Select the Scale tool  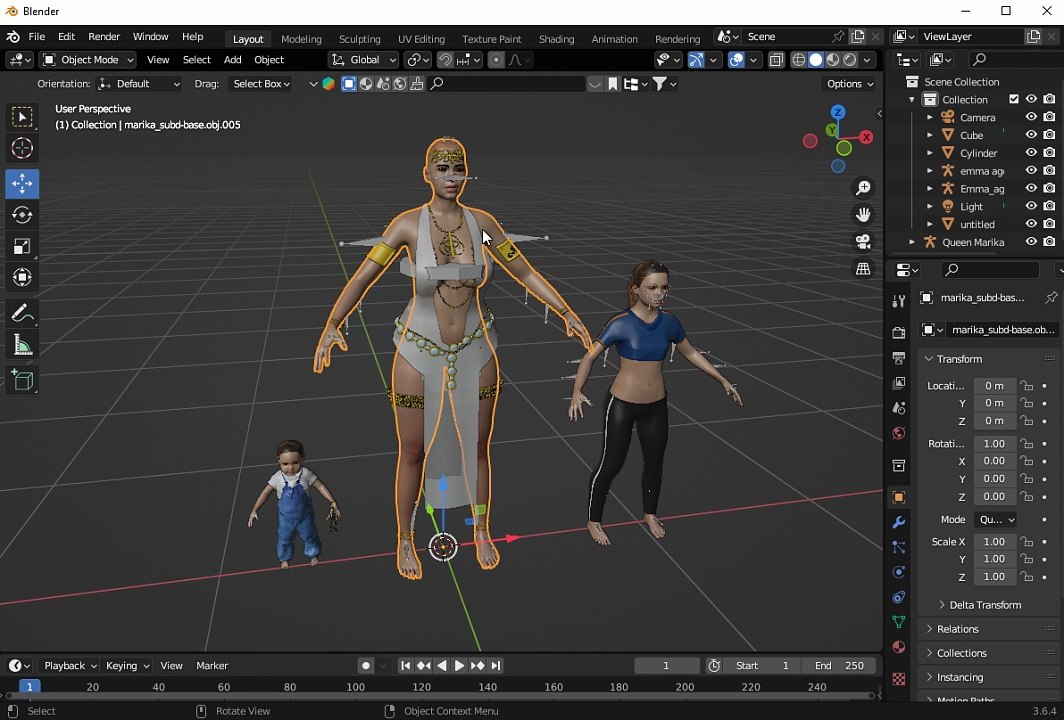tap(22, 246)
